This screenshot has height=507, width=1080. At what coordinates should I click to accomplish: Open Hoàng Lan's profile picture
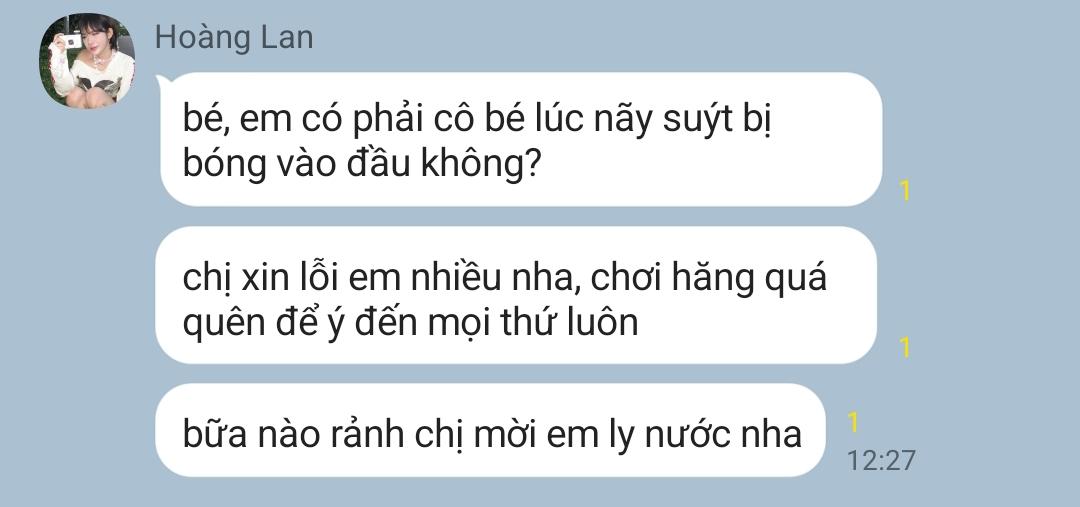87,61
